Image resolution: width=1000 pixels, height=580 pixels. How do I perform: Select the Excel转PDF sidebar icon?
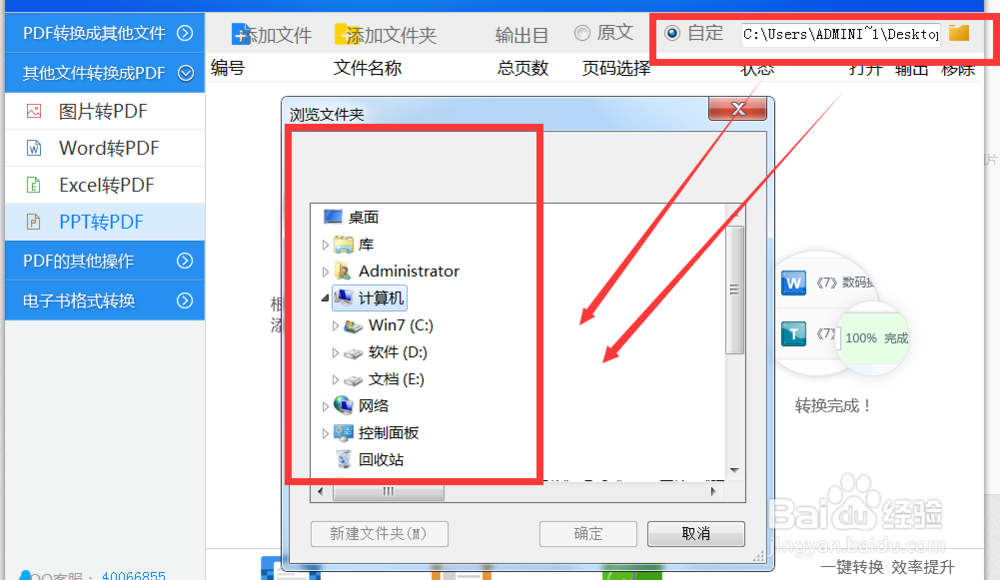coord(34,185)
